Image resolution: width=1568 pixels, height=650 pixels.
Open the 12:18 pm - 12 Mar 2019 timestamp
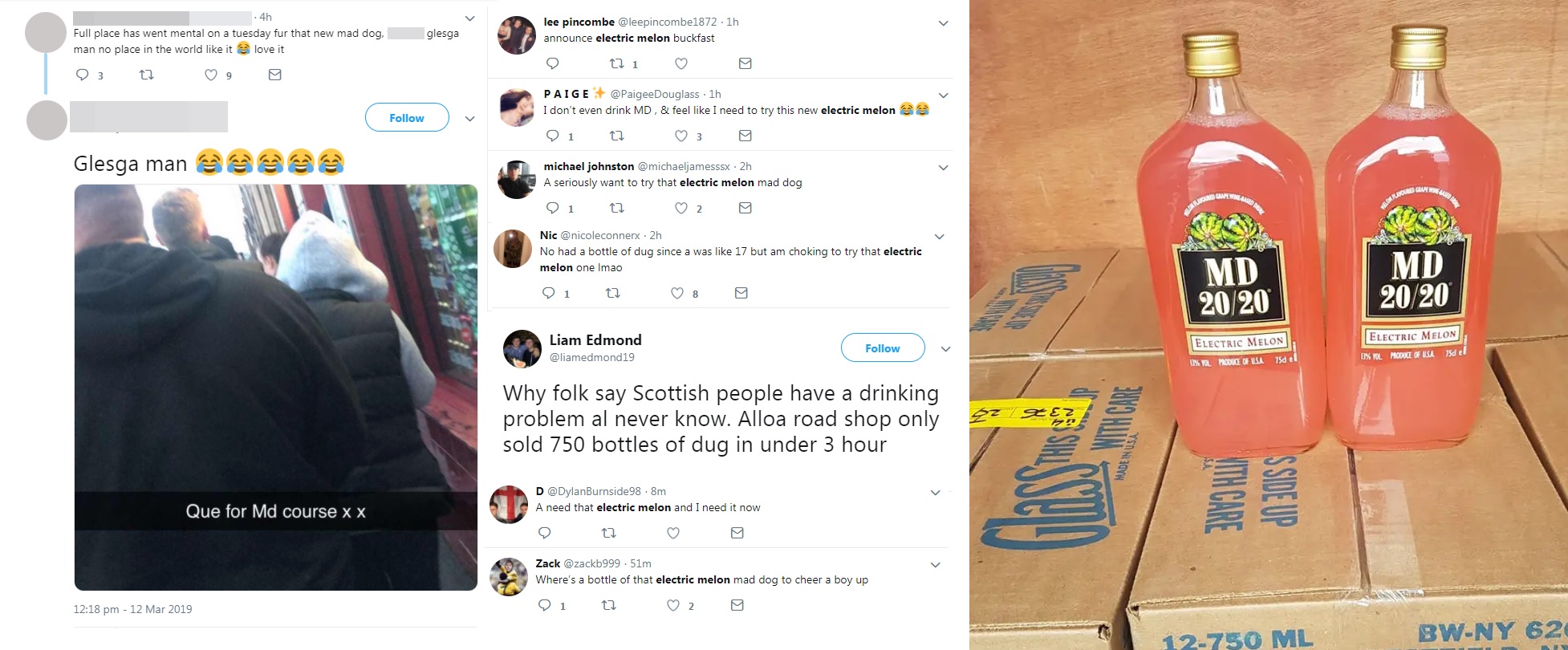pos(132,609)
